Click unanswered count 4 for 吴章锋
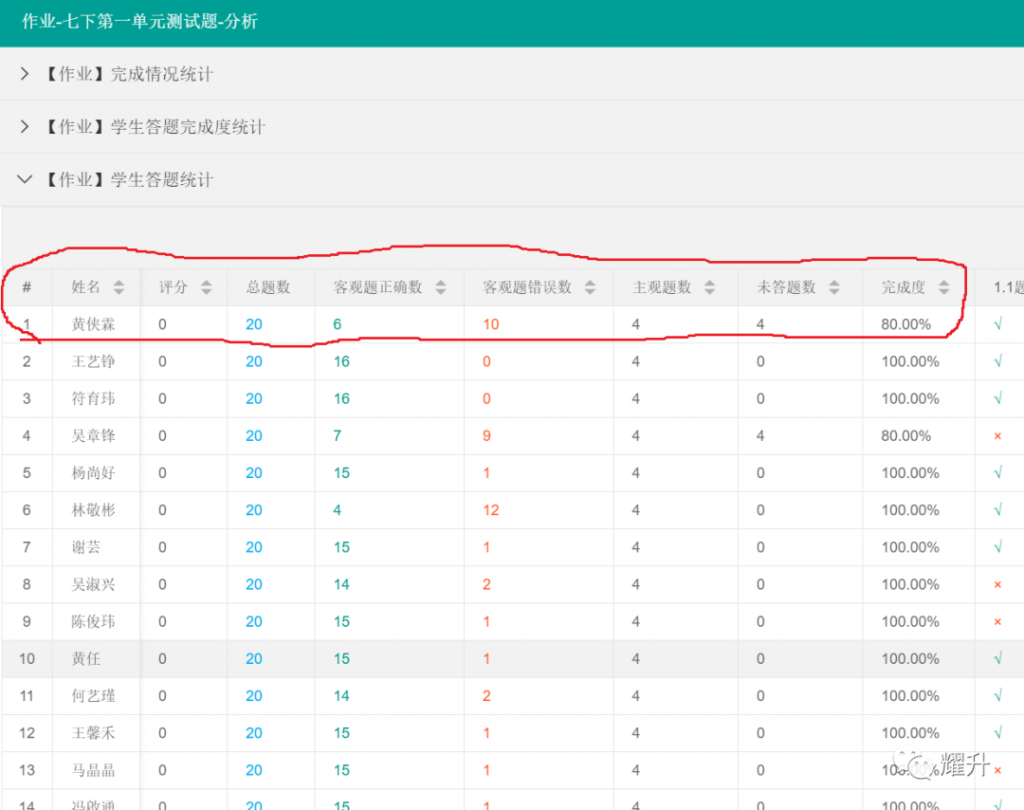Screen dimensions: 1024x810 click(x=760, y=436)
